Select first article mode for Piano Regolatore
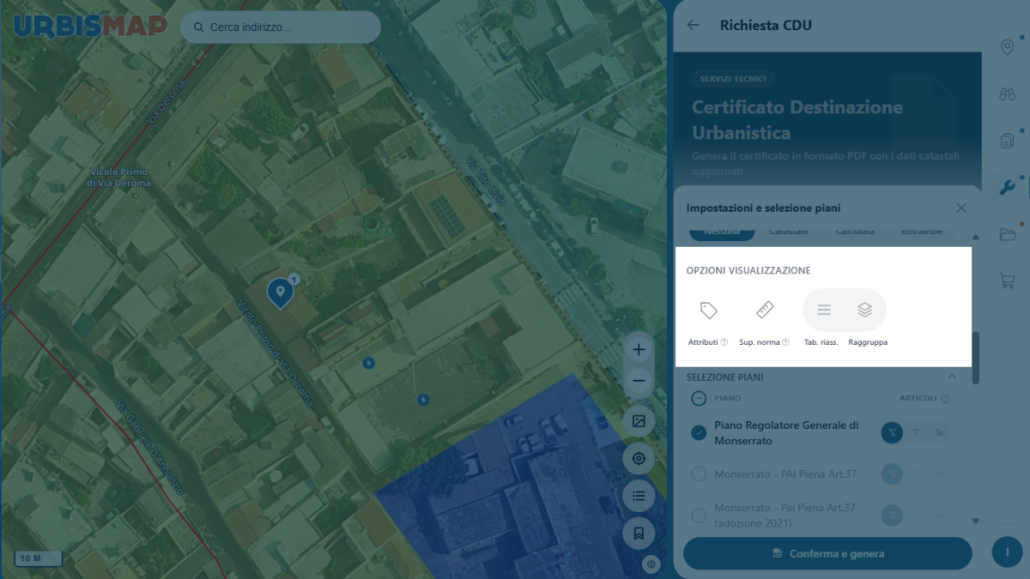The image size is (1030, 579). [891, 432]
